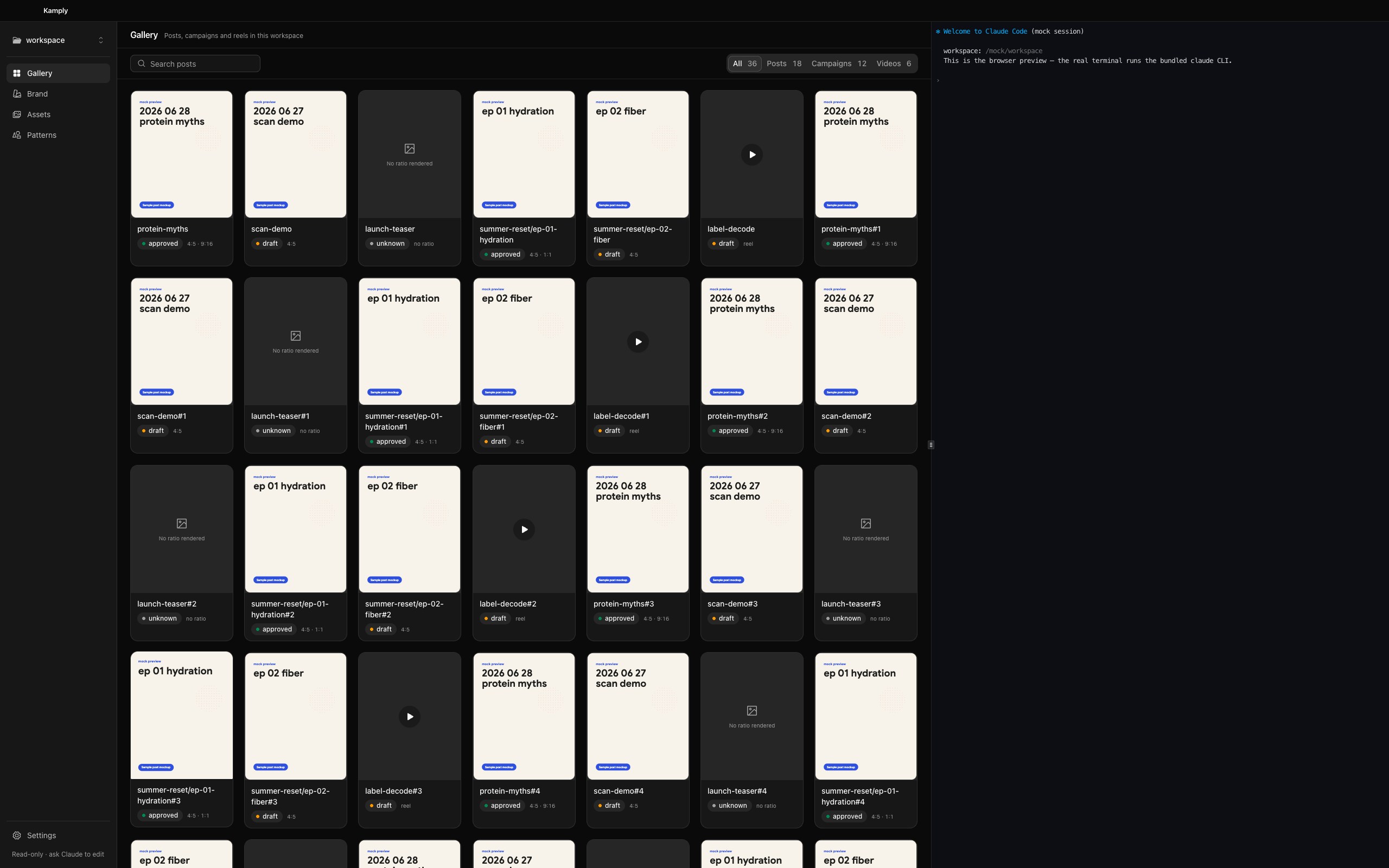This screenshot has height=868, width=1389.
Task: Open Settings gear icon
Action: (x=17, y=835)
